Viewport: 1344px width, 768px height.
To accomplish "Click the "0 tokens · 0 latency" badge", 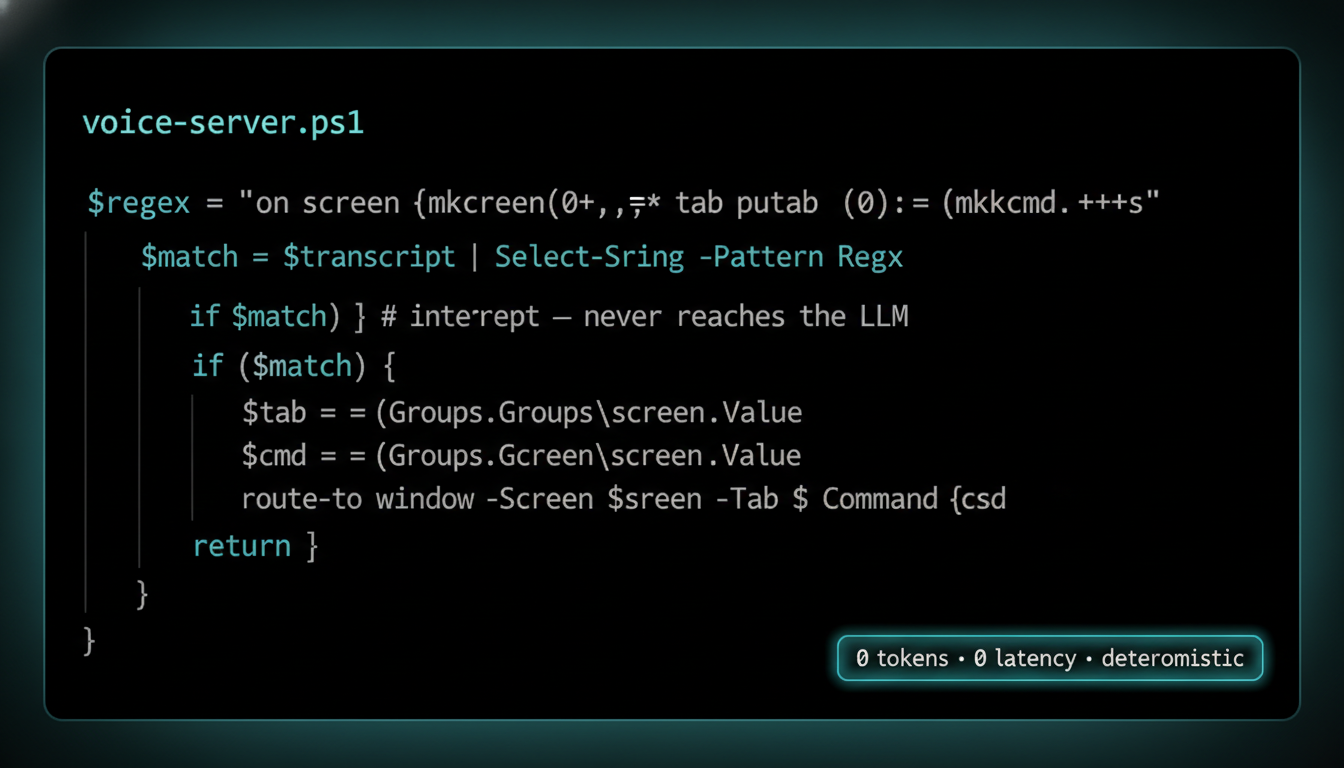I will click(1050, 659).
